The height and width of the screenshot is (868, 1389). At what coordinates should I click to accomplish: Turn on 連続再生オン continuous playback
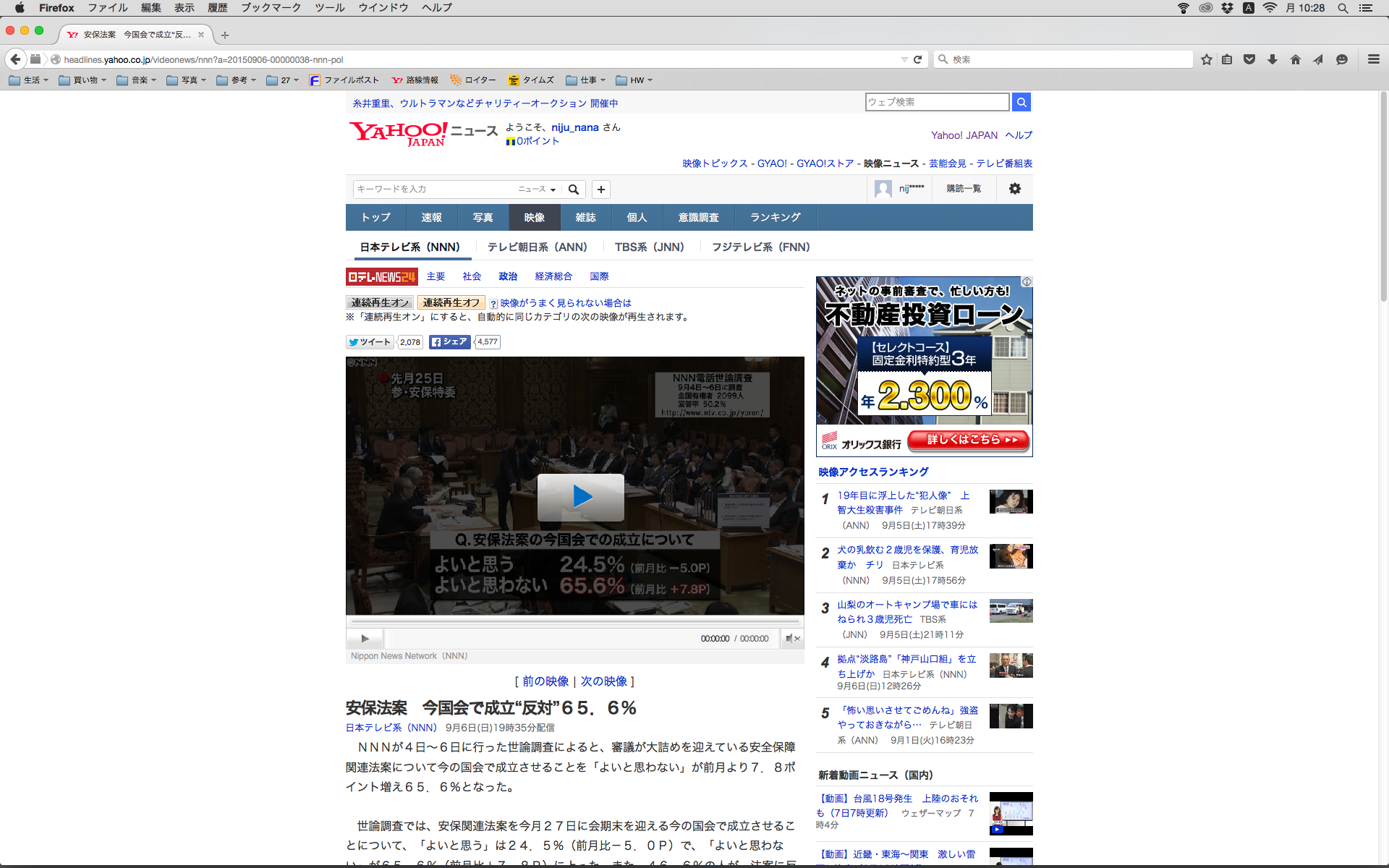(380, 302)
